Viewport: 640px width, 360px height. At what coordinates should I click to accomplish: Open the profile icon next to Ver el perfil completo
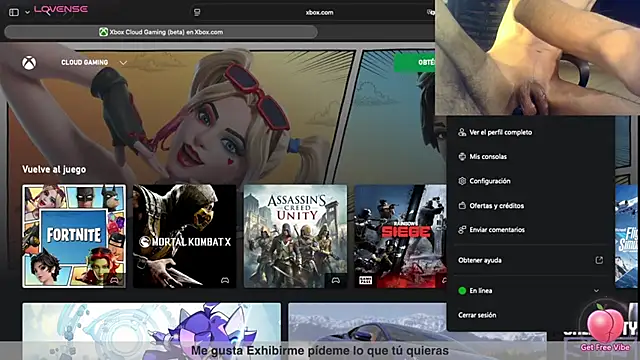[462, 132]
